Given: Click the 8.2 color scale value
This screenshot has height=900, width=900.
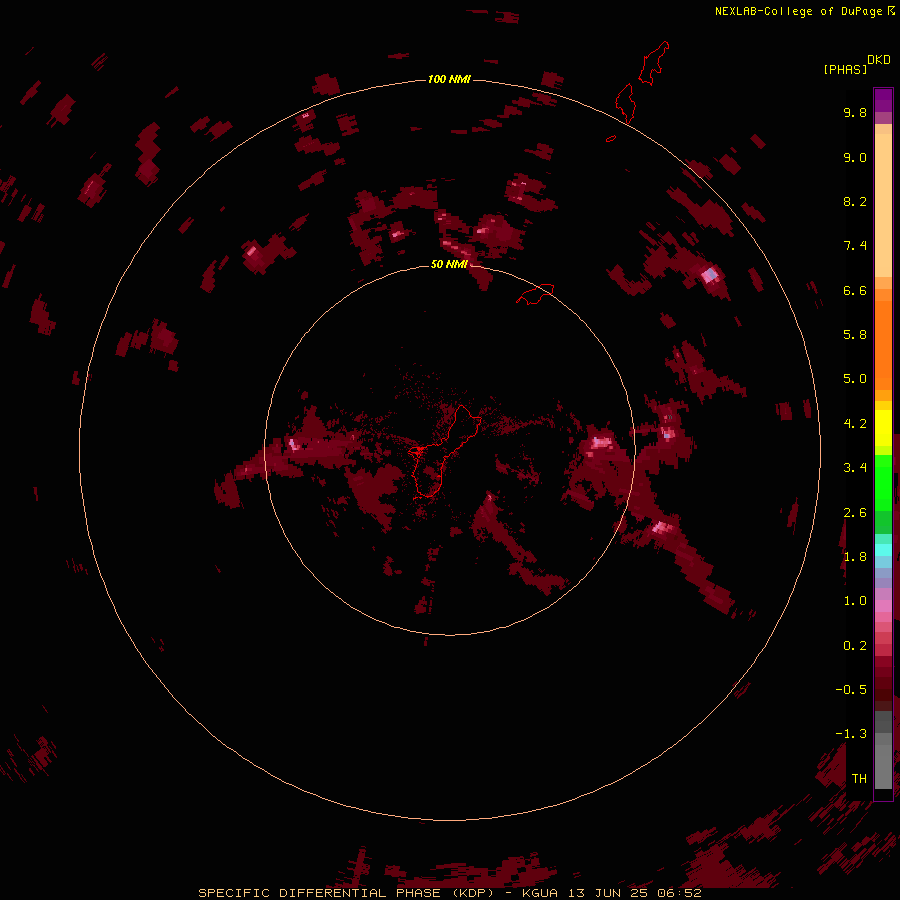Looking at the screenshot, I should [855, 201].
